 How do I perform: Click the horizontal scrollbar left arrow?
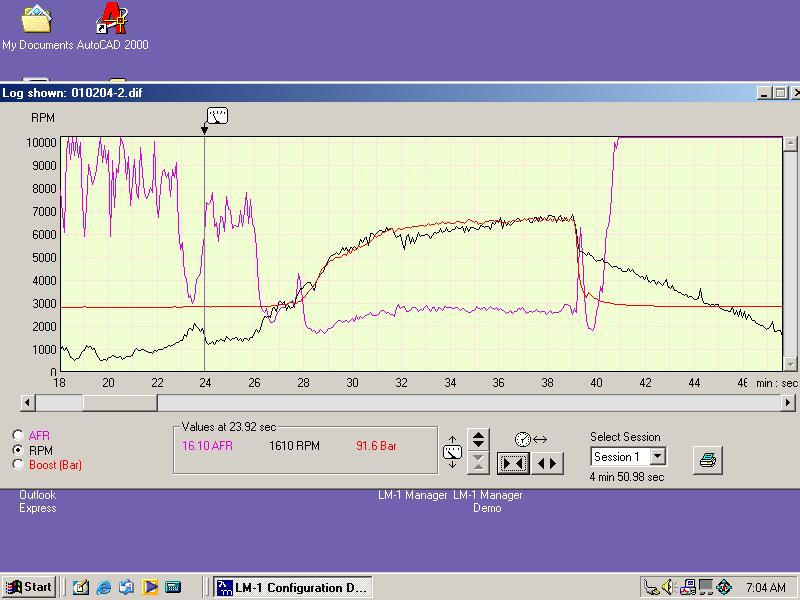point(28,402)
